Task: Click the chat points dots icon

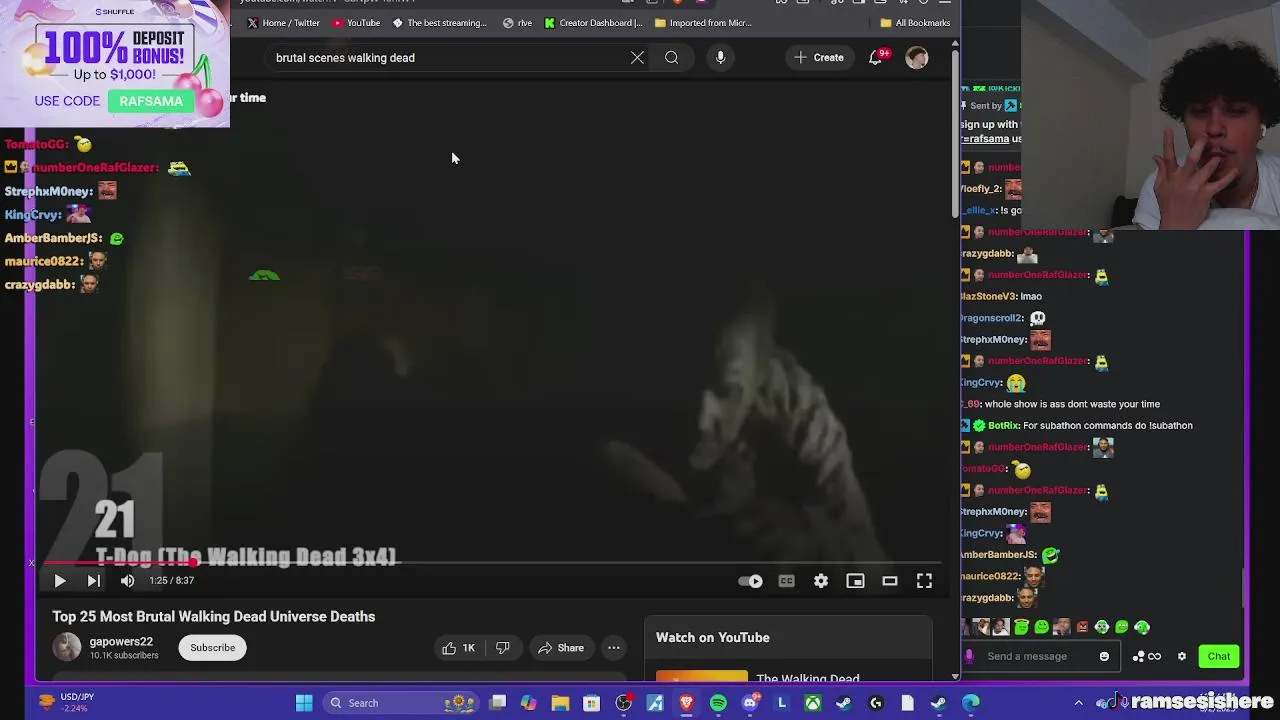Action: tap(1138, 656)
